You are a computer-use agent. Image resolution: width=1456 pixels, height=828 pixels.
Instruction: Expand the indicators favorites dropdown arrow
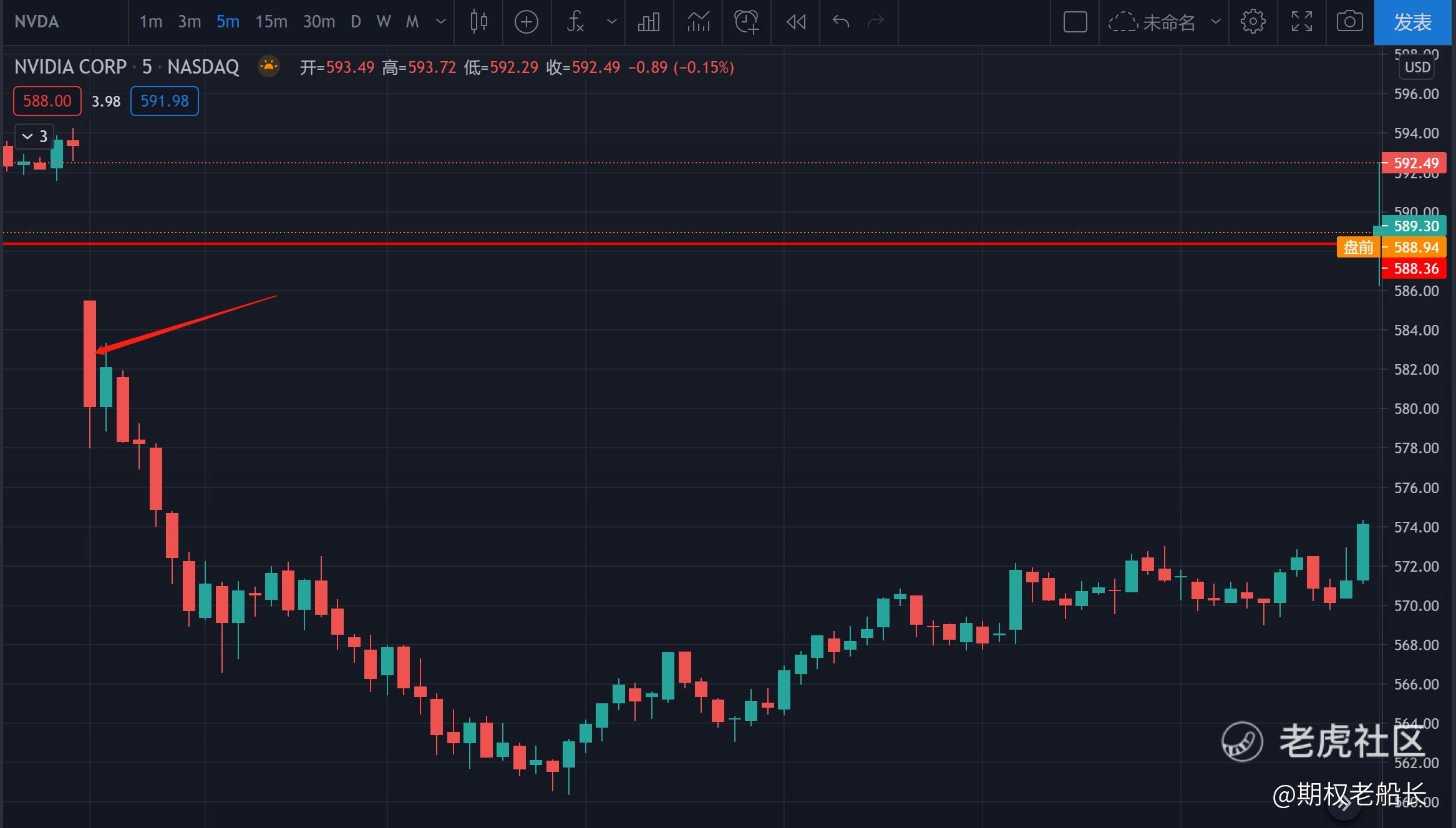coord(612,22)
